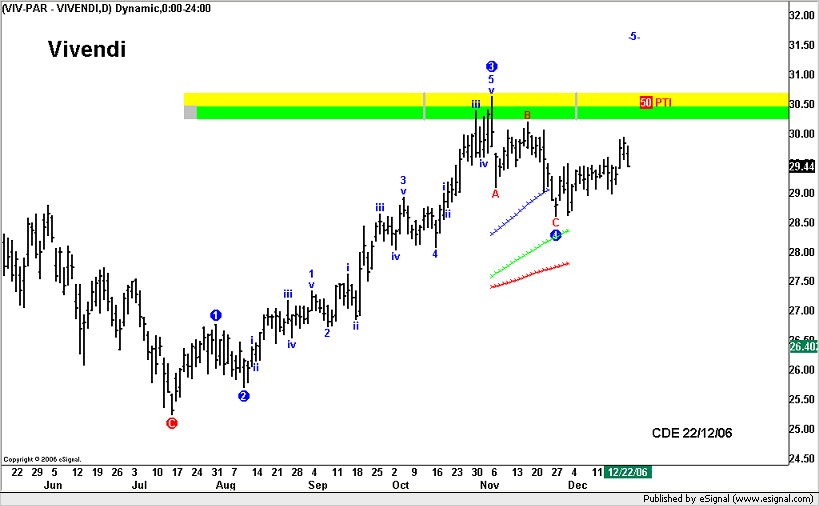Image resolution: width=819 pixels, height=506 pixels.
Task: Click the Vivendi chart title text
Action: pyautogui.click(x=87, y=50)
